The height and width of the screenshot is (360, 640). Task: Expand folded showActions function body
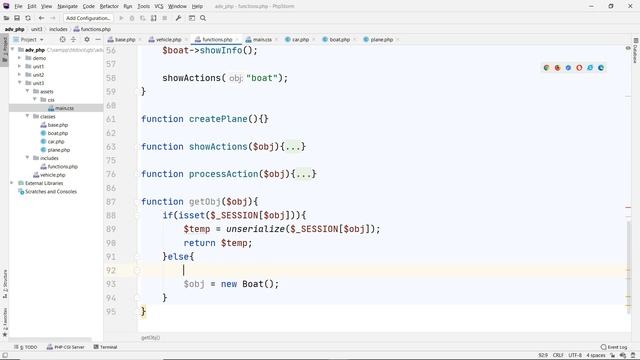[x=292, y=147]
